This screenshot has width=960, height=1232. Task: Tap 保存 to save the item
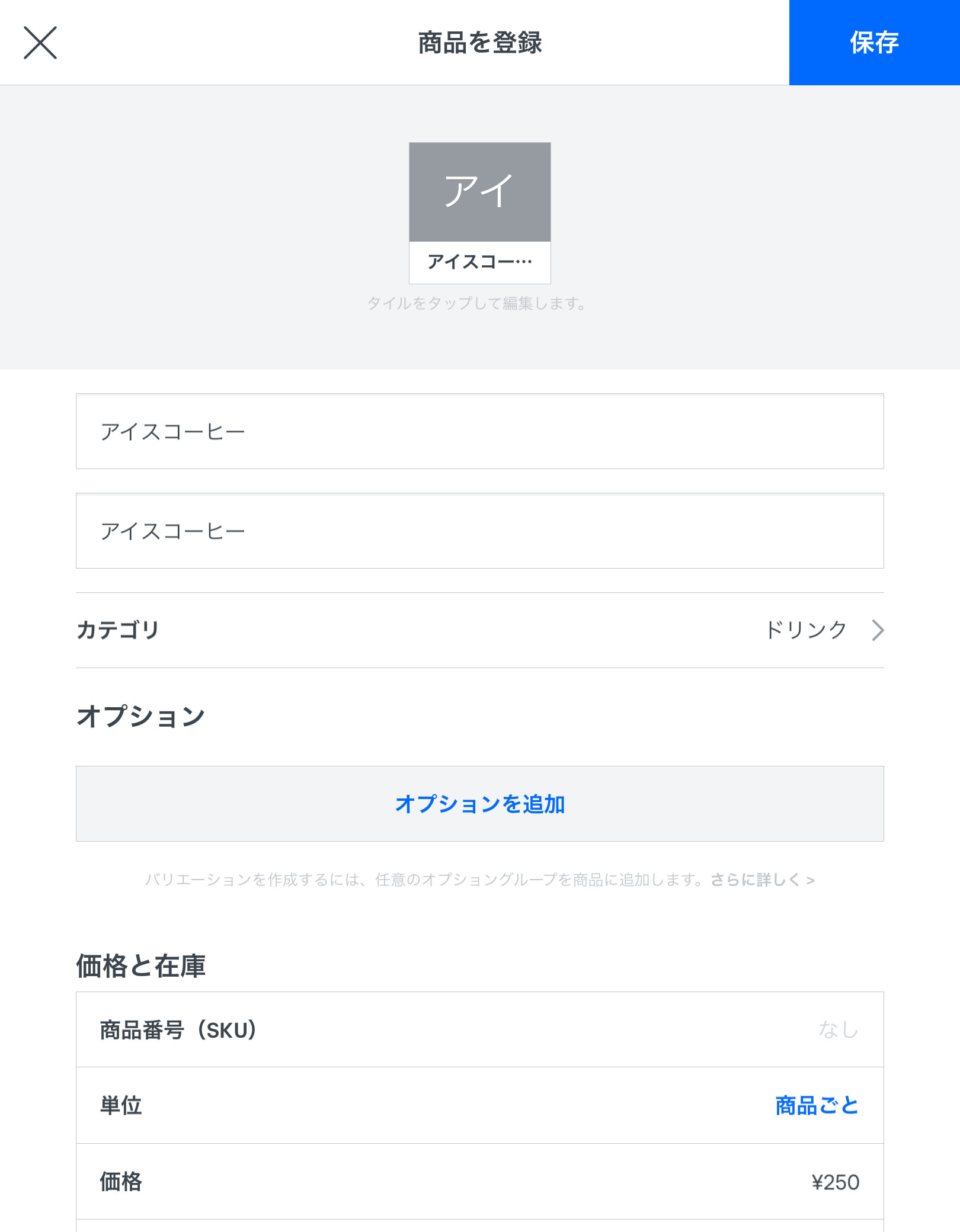873,42
